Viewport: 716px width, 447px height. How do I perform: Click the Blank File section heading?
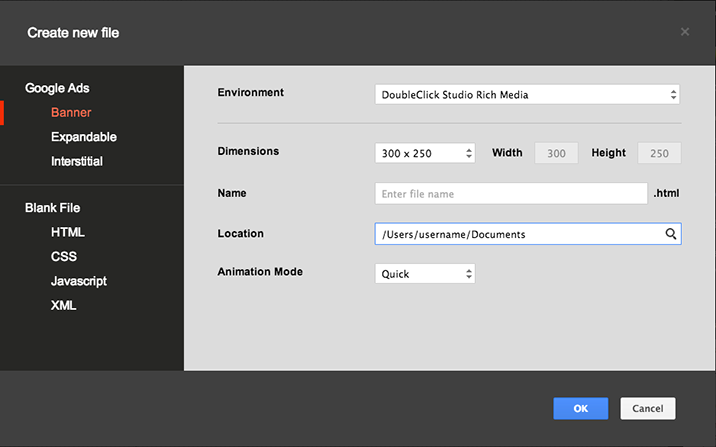pos(52,208)
